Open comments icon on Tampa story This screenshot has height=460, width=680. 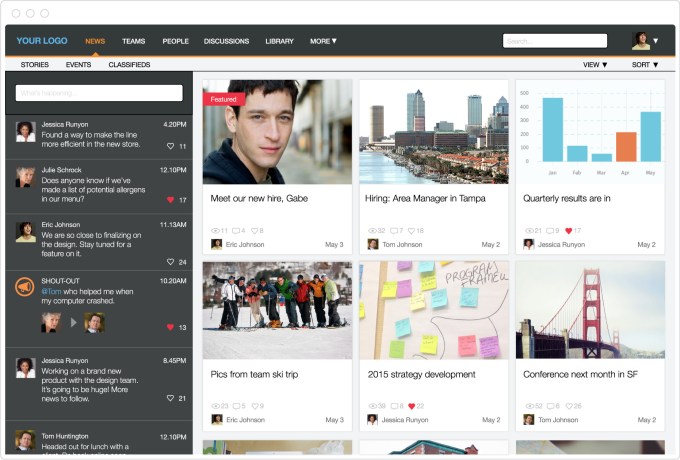pyautogui.click(x=394, y=231)
